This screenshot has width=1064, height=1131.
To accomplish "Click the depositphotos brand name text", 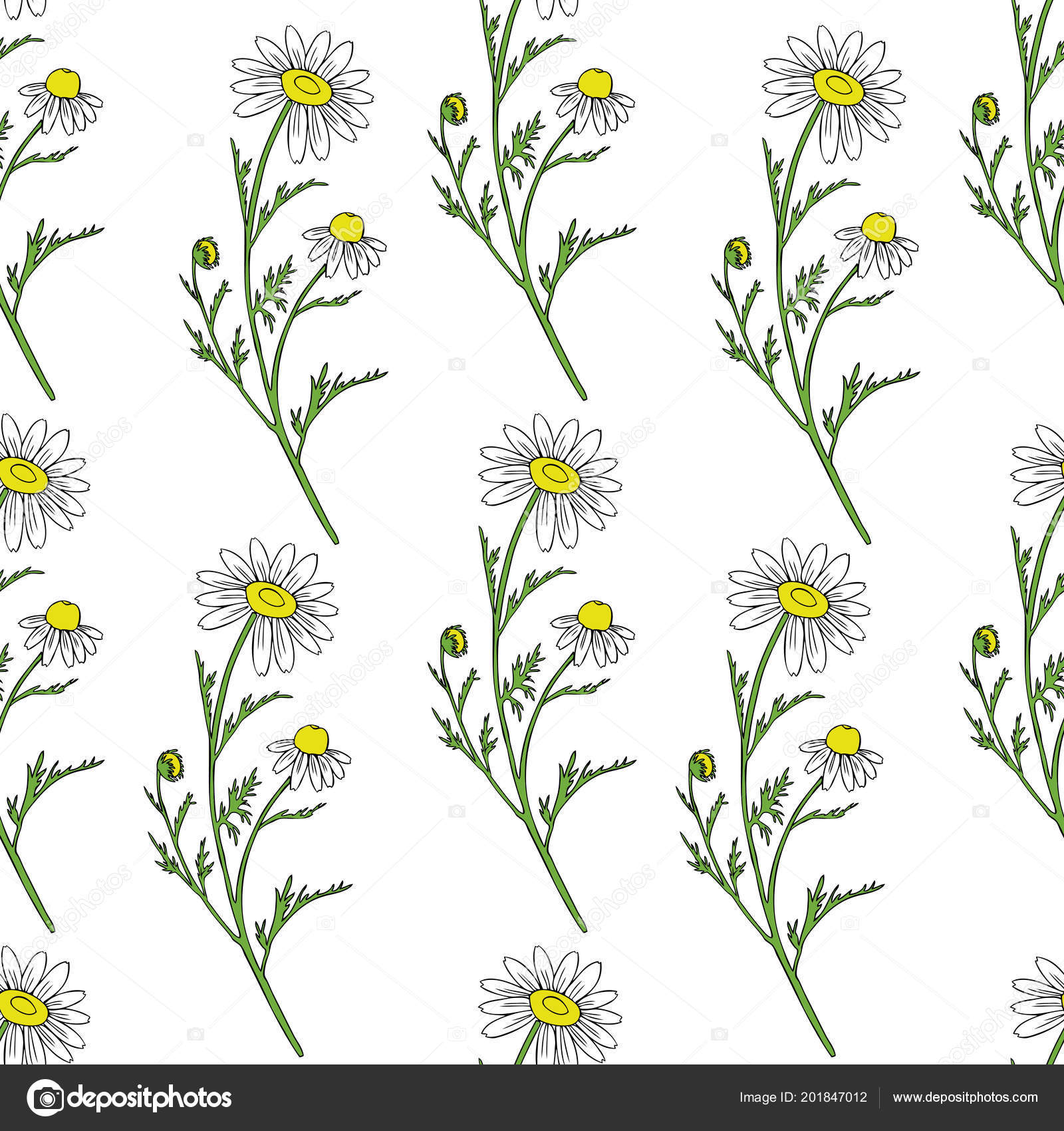I will click(x=150, y=1098).
